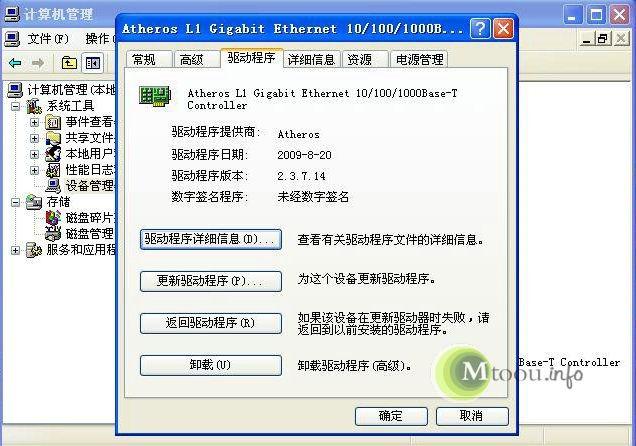Click the 卸载(U) uninstall button
The image size is (636, 446).
[211, 365]
